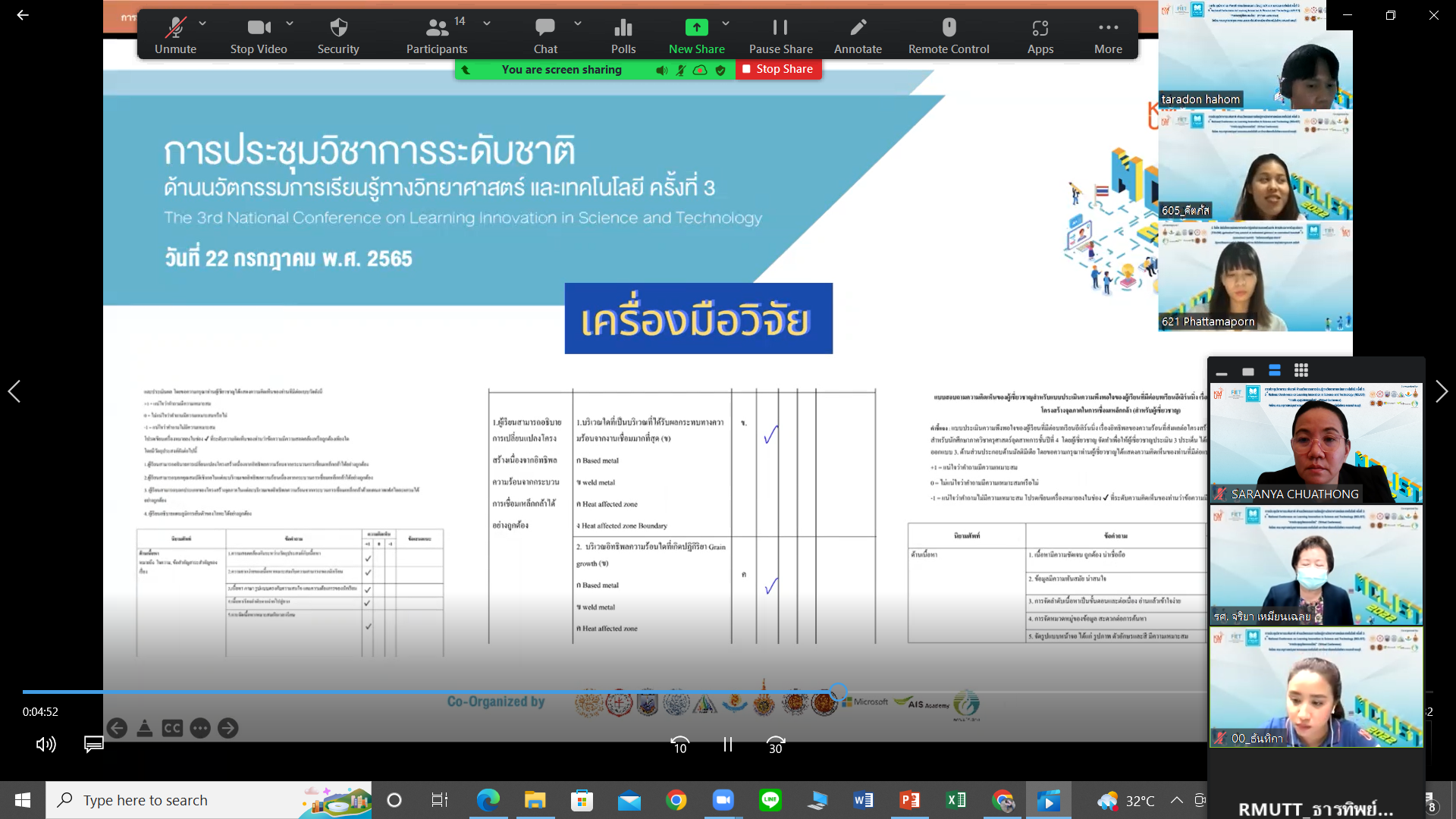The width and height of the screenshot is (1456, 819).
Task: Skip forward 30 seconds
Action: coord(775,745)
